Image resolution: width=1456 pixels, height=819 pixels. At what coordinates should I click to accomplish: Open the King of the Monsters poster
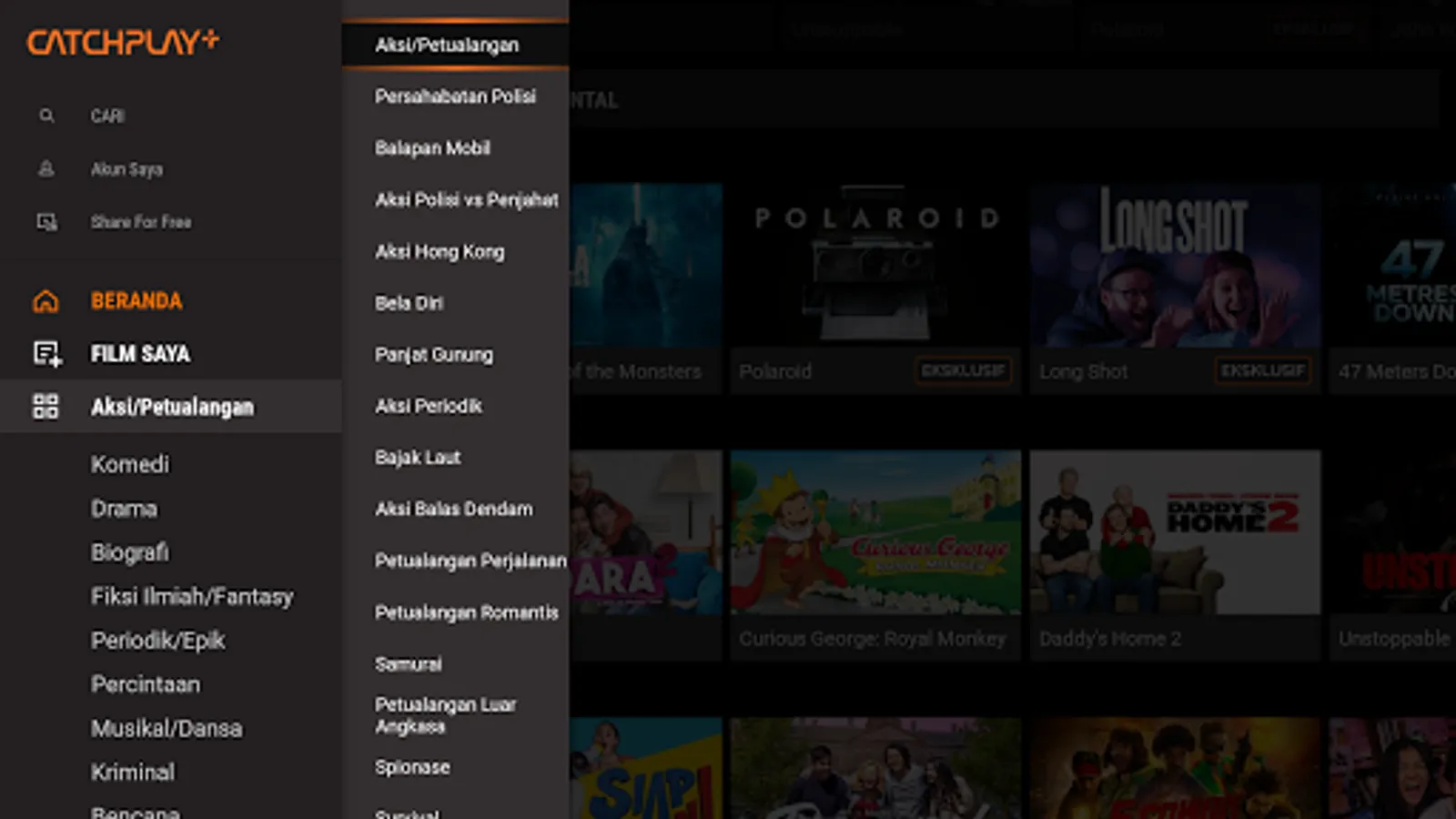pyautogui.click(x=646, y=266)
